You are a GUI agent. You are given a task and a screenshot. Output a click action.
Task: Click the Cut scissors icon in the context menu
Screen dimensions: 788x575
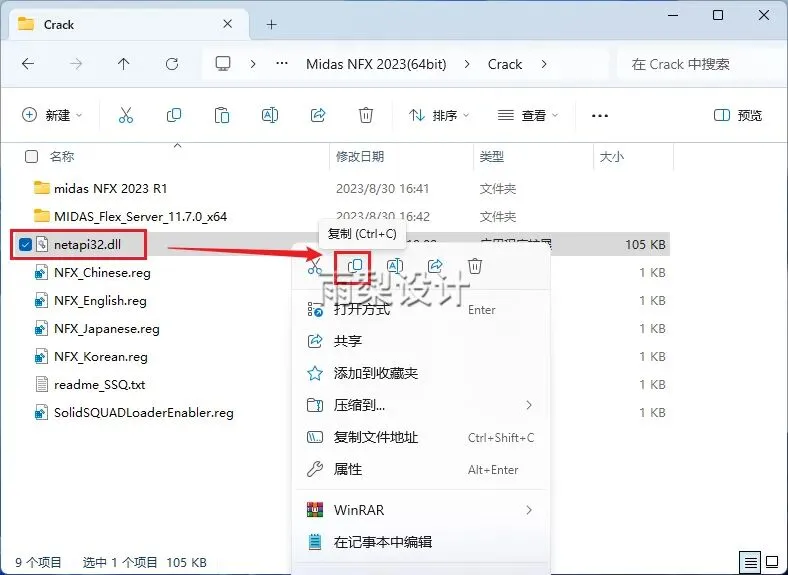(x=315, y=266)
